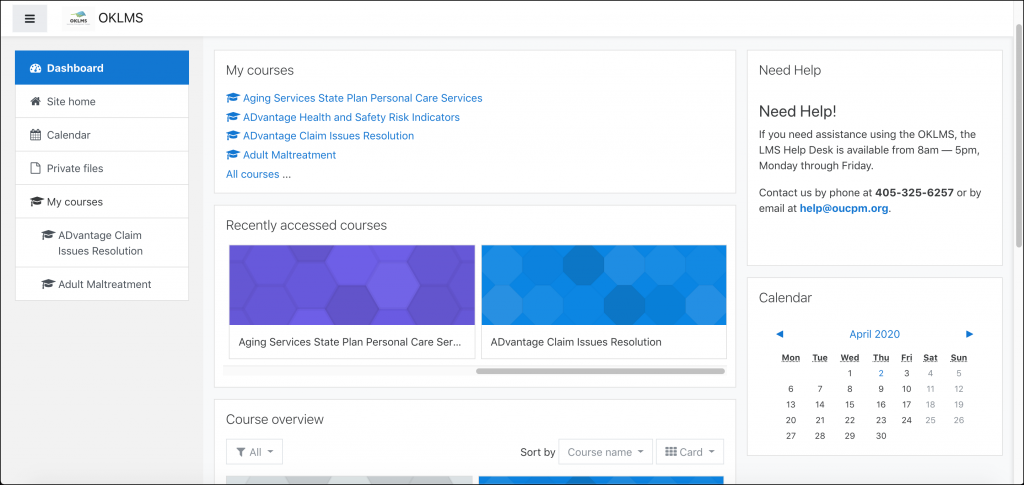This screenshot has height=485, width=1024.
Task: Open the All courses link
Action: coord(253,174)
